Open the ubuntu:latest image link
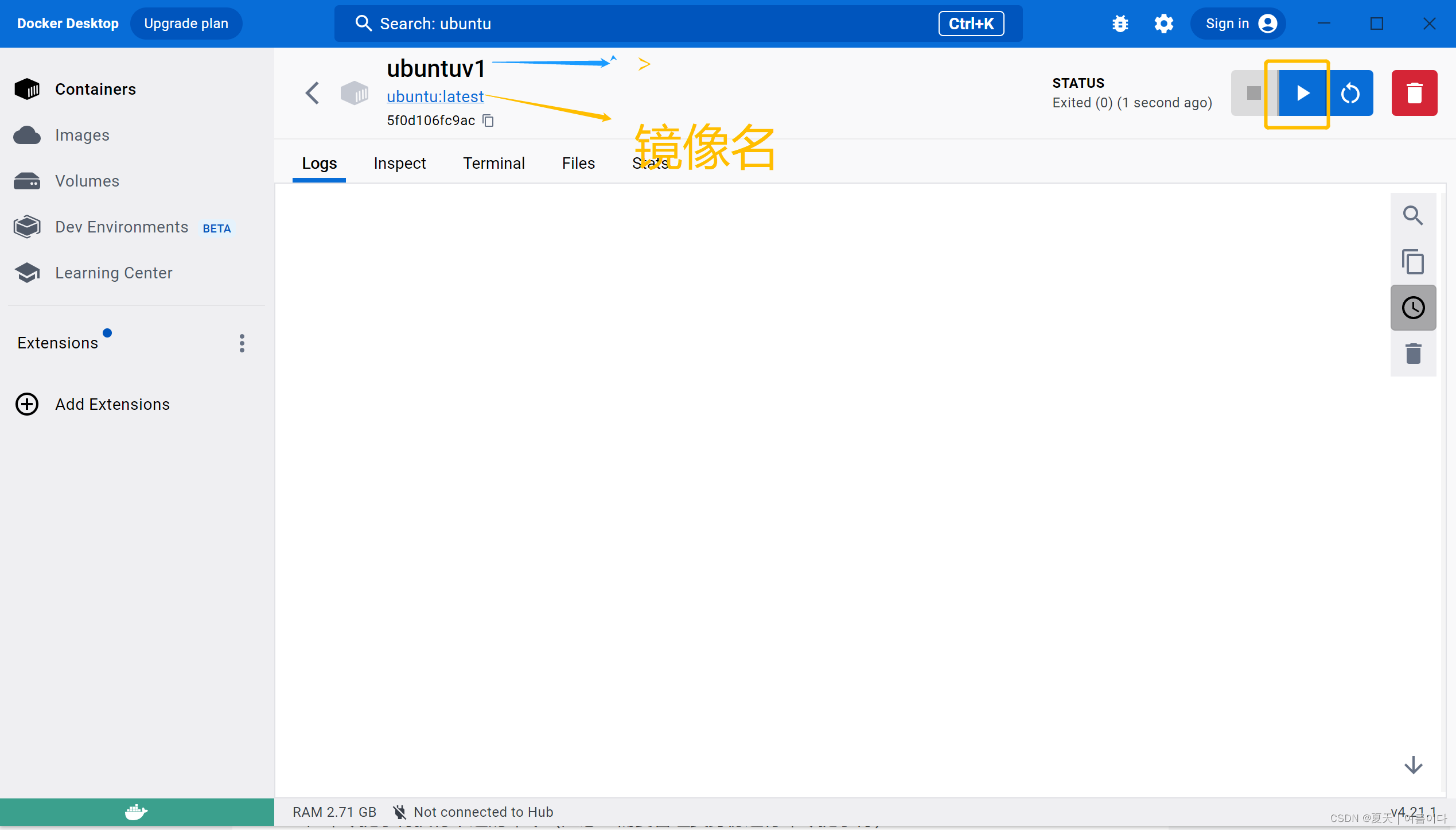Image resolution: width=1456 pixels, height=830 pixels. (x=435, y=96)
